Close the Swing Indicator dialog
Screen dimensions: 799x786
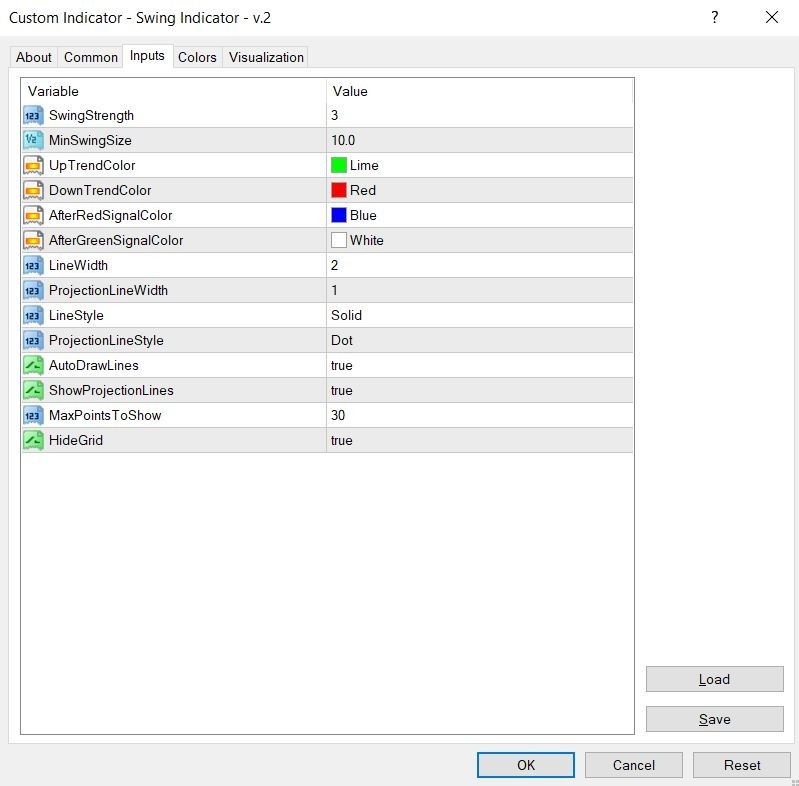pos(771,17)
